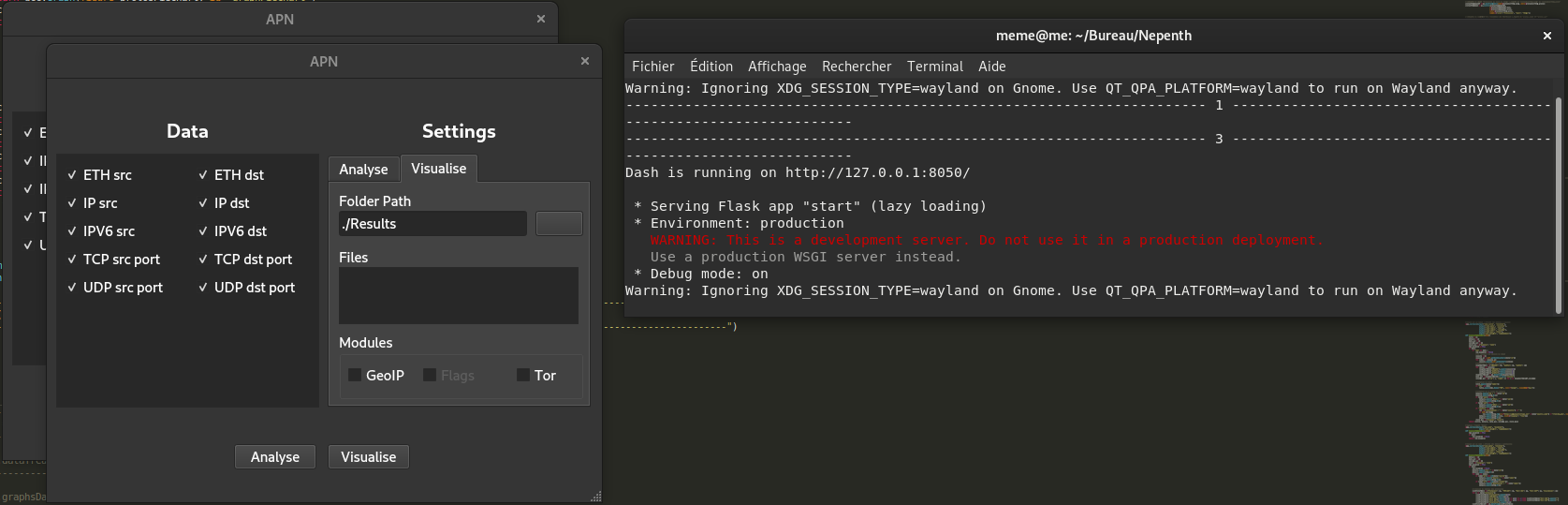Screen dimensions: 1568x505
Task: Open the Édition menu in terminal
Action: coord(711,67)
